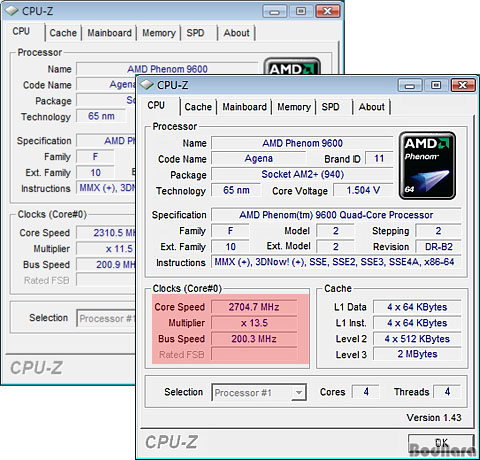
Task: Maximize the front CPU-Z window
Action: 436,86
